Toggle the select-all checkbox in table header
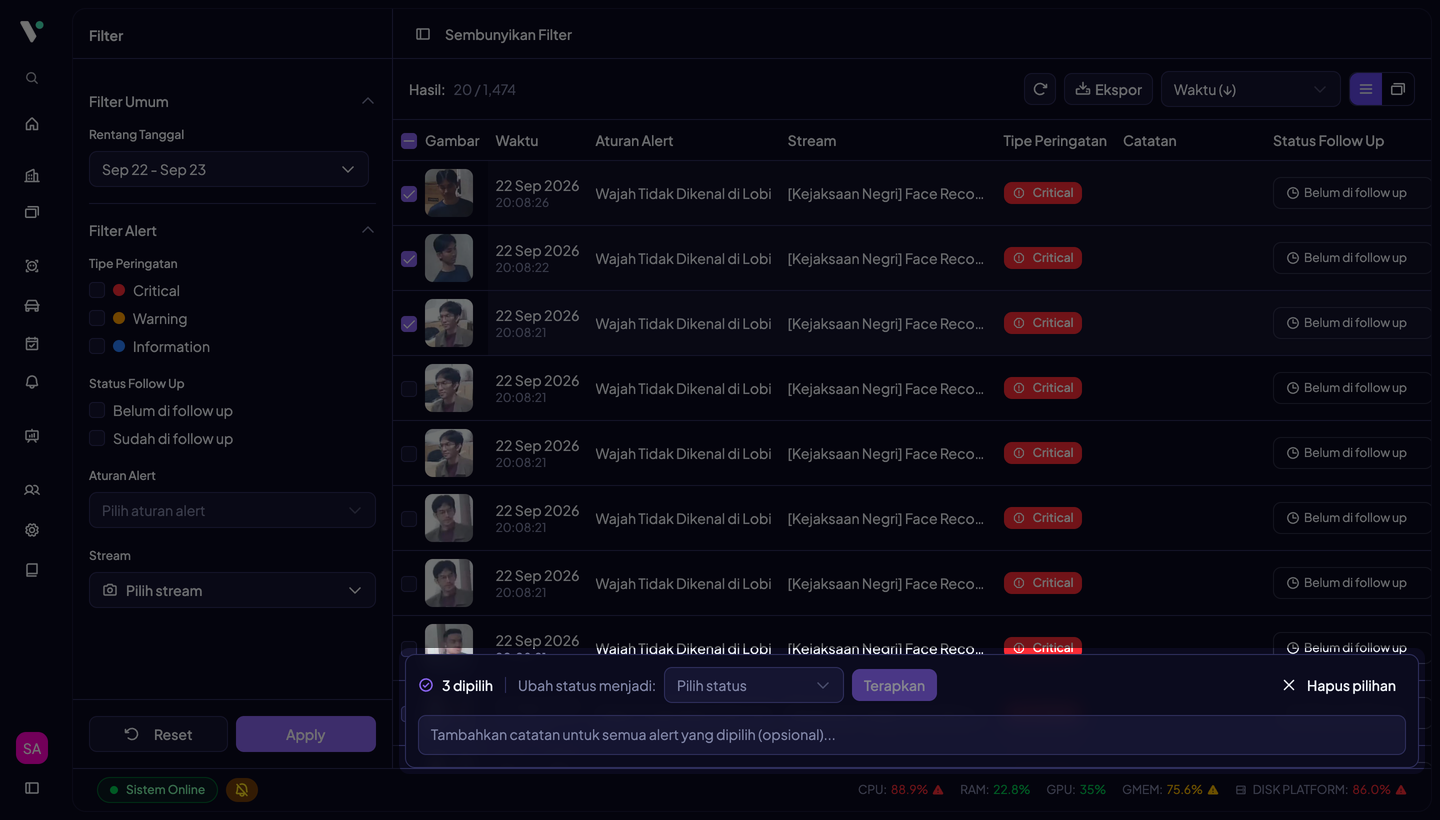The height and width of the screenshot is (820, 1440). (409, 141)
